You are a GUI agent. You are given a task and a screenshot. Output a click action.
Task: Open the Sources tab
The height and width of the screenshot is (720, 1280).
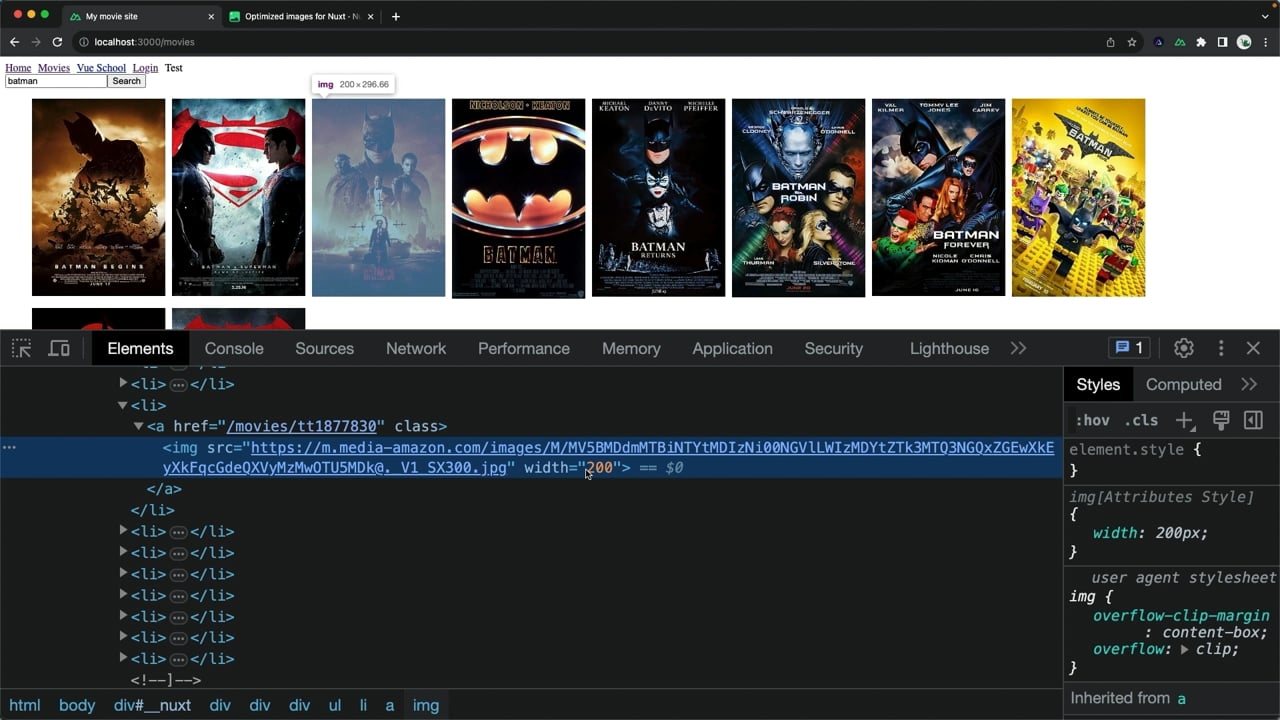tap(324, 348)
